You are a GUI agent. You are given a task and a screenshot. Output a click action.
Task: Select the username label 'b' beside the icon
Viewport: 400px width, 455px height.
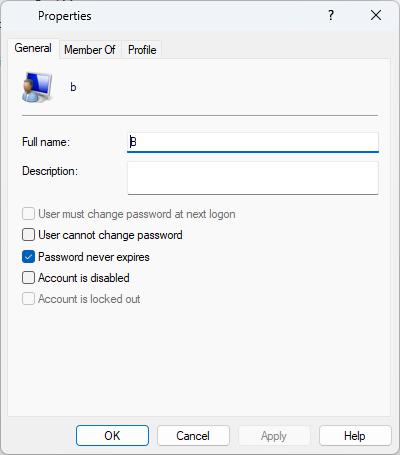point(73,87)
